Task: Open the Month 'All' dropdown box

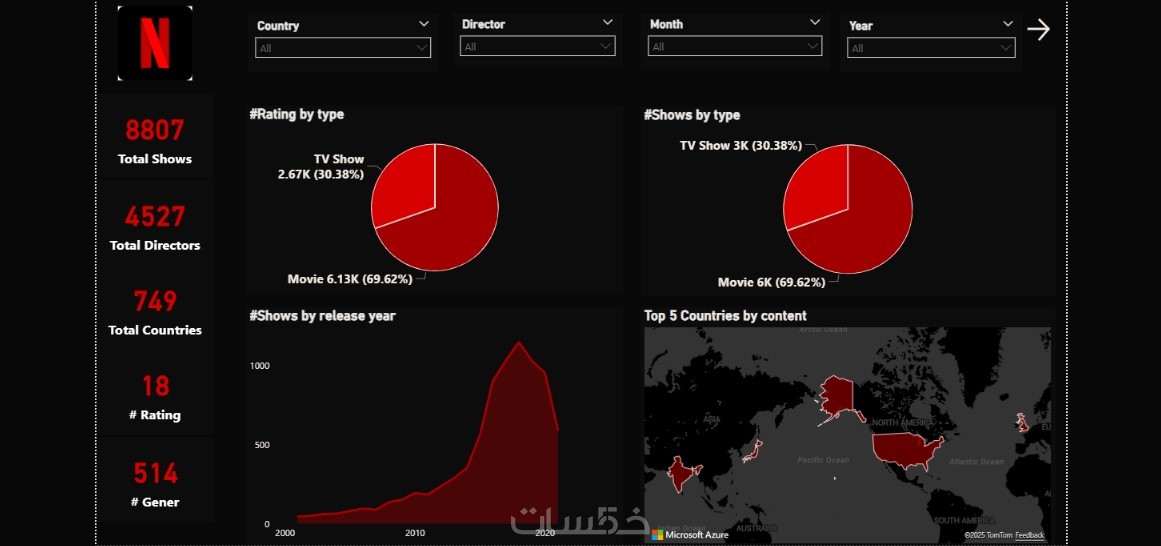Action: tap(735, 47)
